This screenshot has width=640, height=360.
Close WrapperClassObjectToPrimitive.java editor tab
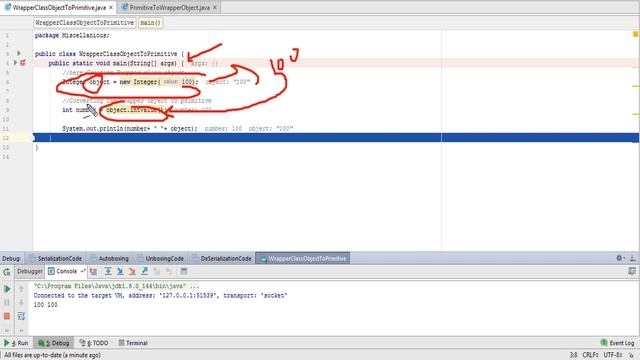click(111, 7)
